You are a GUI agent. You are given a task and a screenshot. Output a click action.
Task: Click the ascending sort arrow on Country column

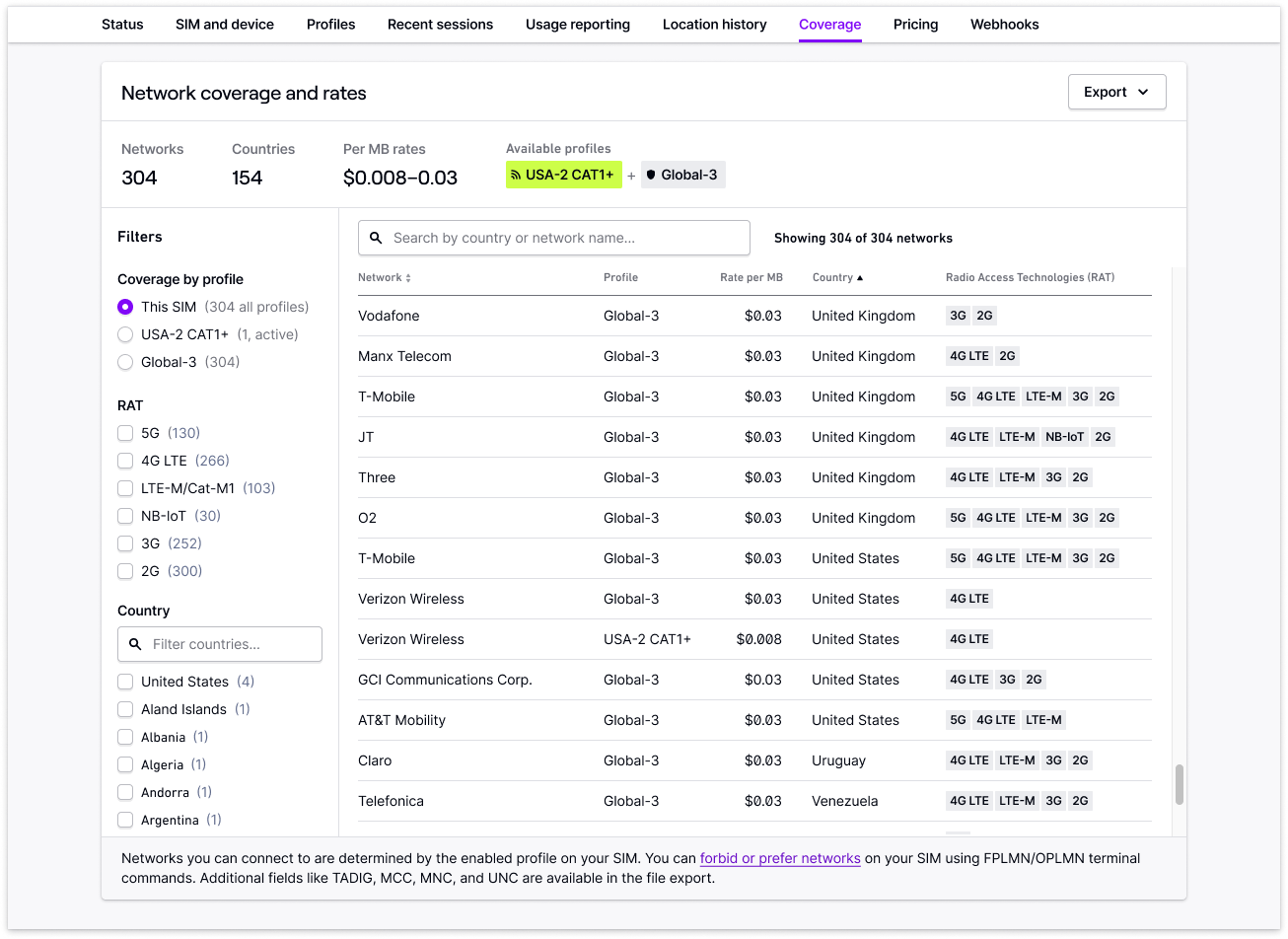(862, 277)
